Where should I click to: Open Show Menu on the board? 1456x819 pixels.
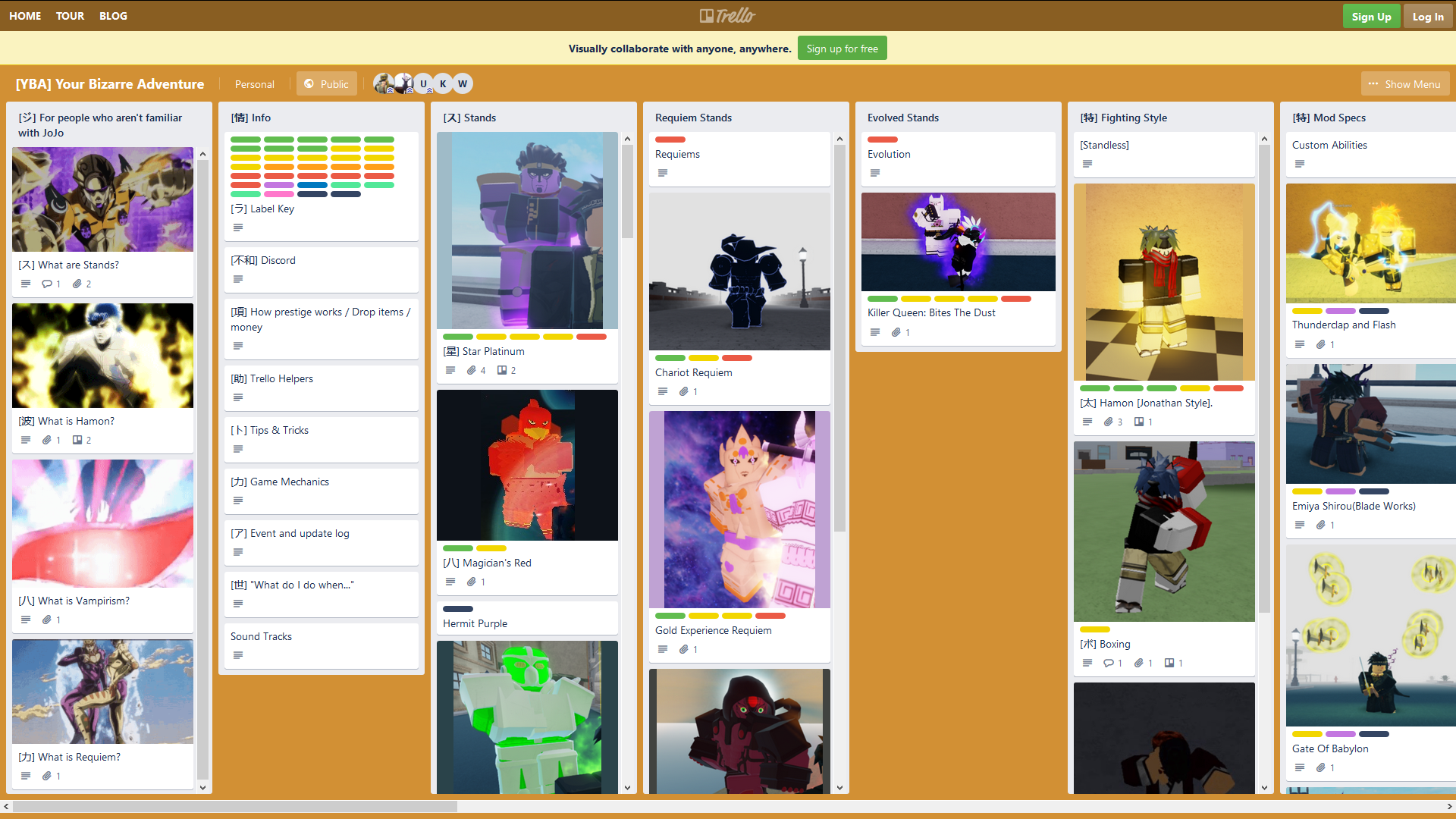pyautogui.click(x=1405, y=83)
